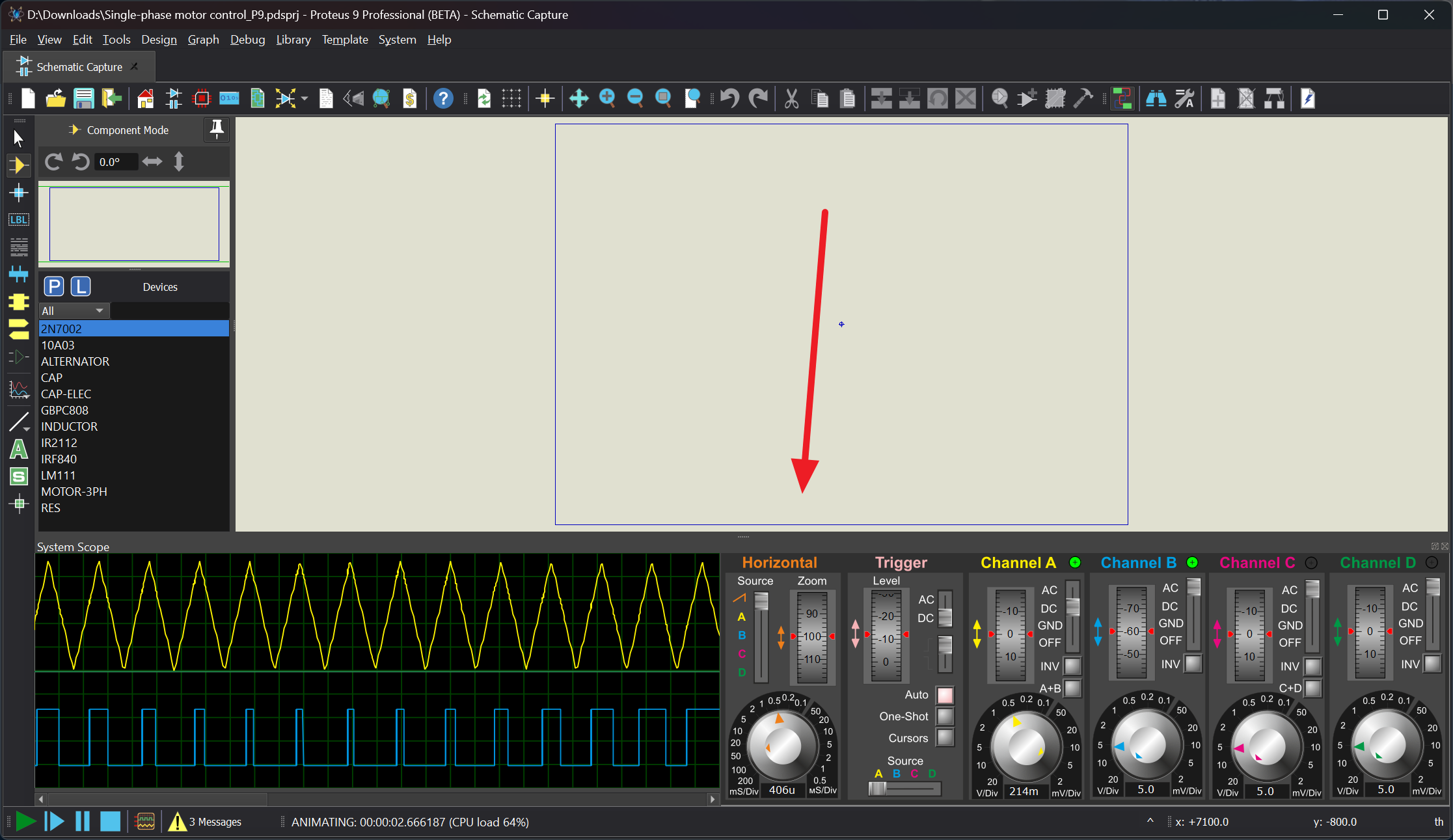Select the Graph Mode tool
This screenshot has width=1453, height=840.
click(x=18, y=389)
